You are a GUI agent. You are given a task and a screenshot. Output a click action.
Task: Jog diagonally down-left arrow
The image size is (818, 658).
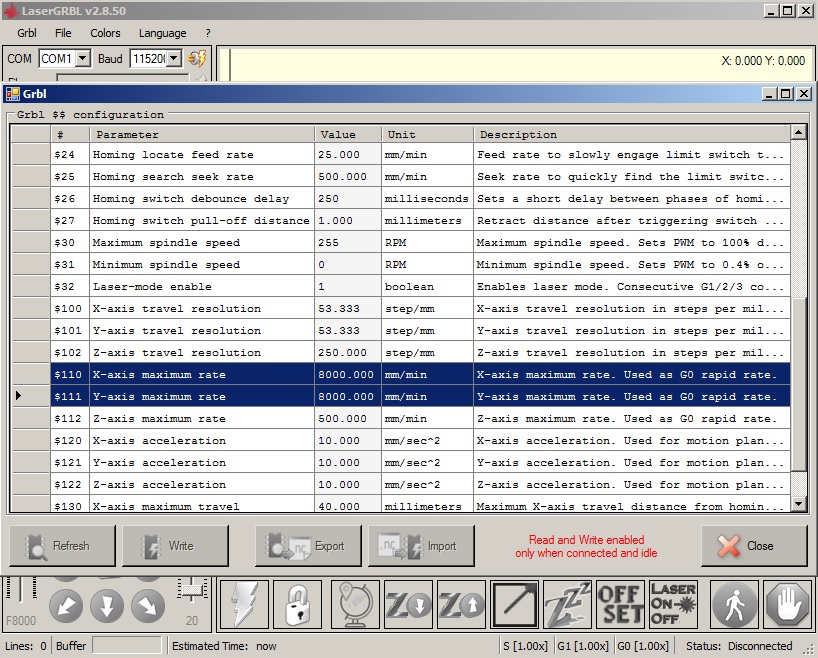click(x=66, y=606)
